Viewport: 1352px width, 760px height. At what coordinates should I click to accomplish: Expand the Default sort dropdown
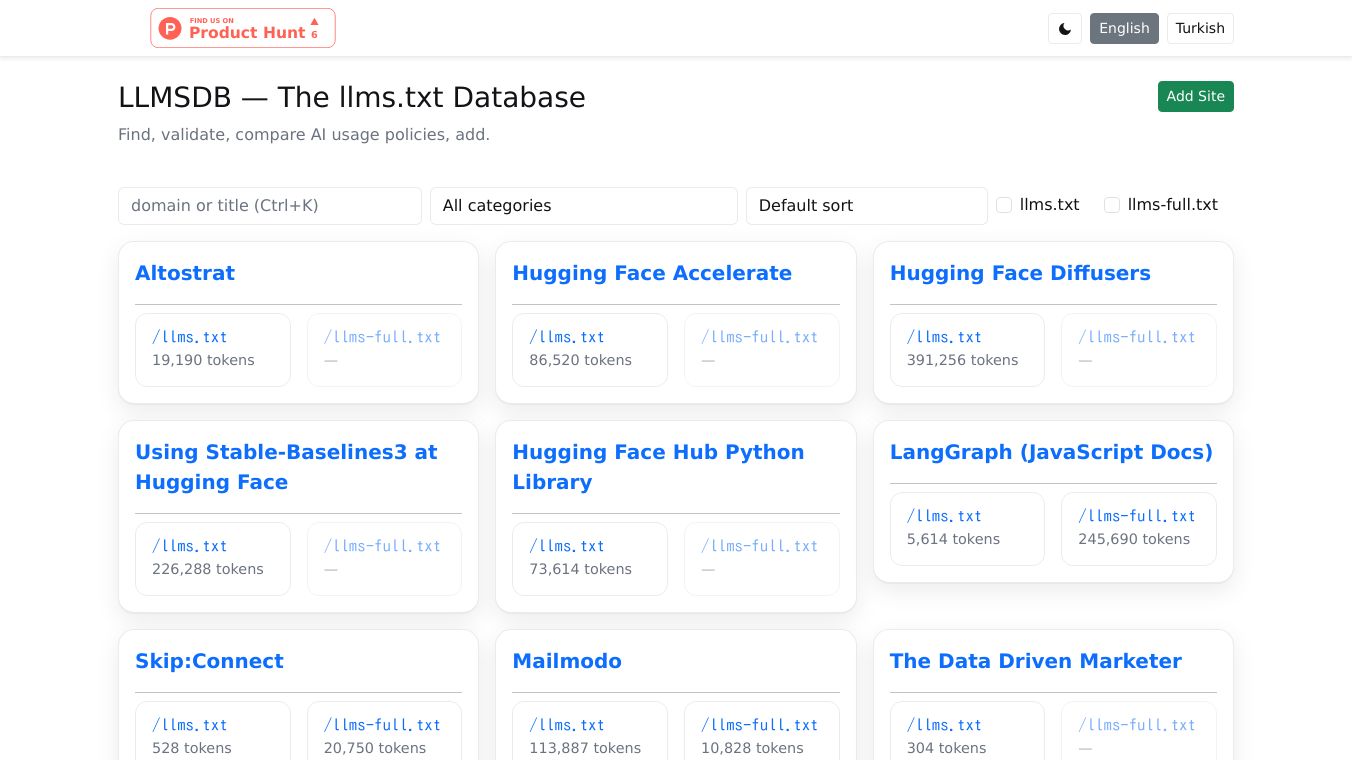click(x=866, y=206)
